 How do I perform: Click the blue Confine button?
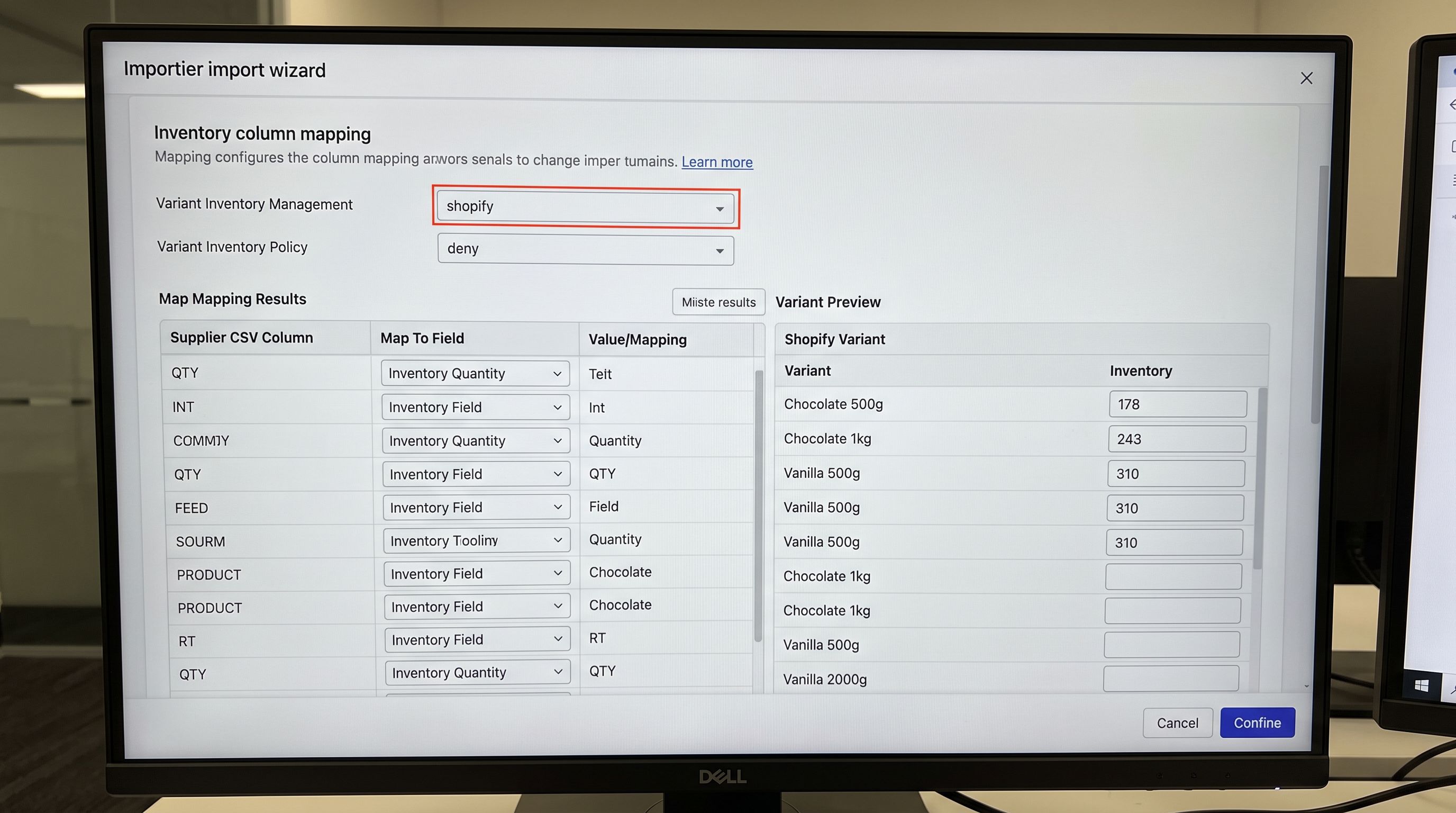[x=1257, y=722]
